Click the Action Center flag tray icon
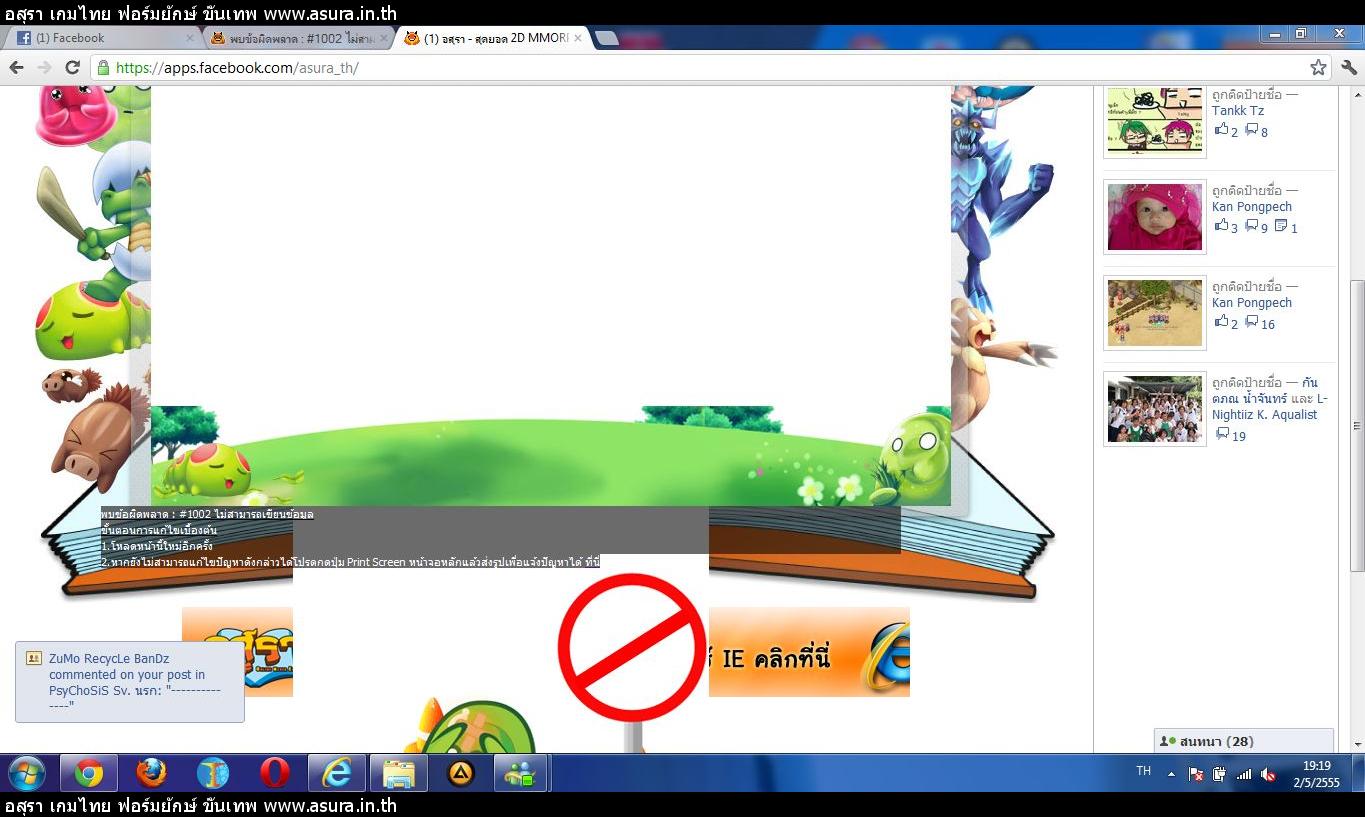Image resolution: width=1365 pixels, height=817 pixels. click(x=1196, y=774)
